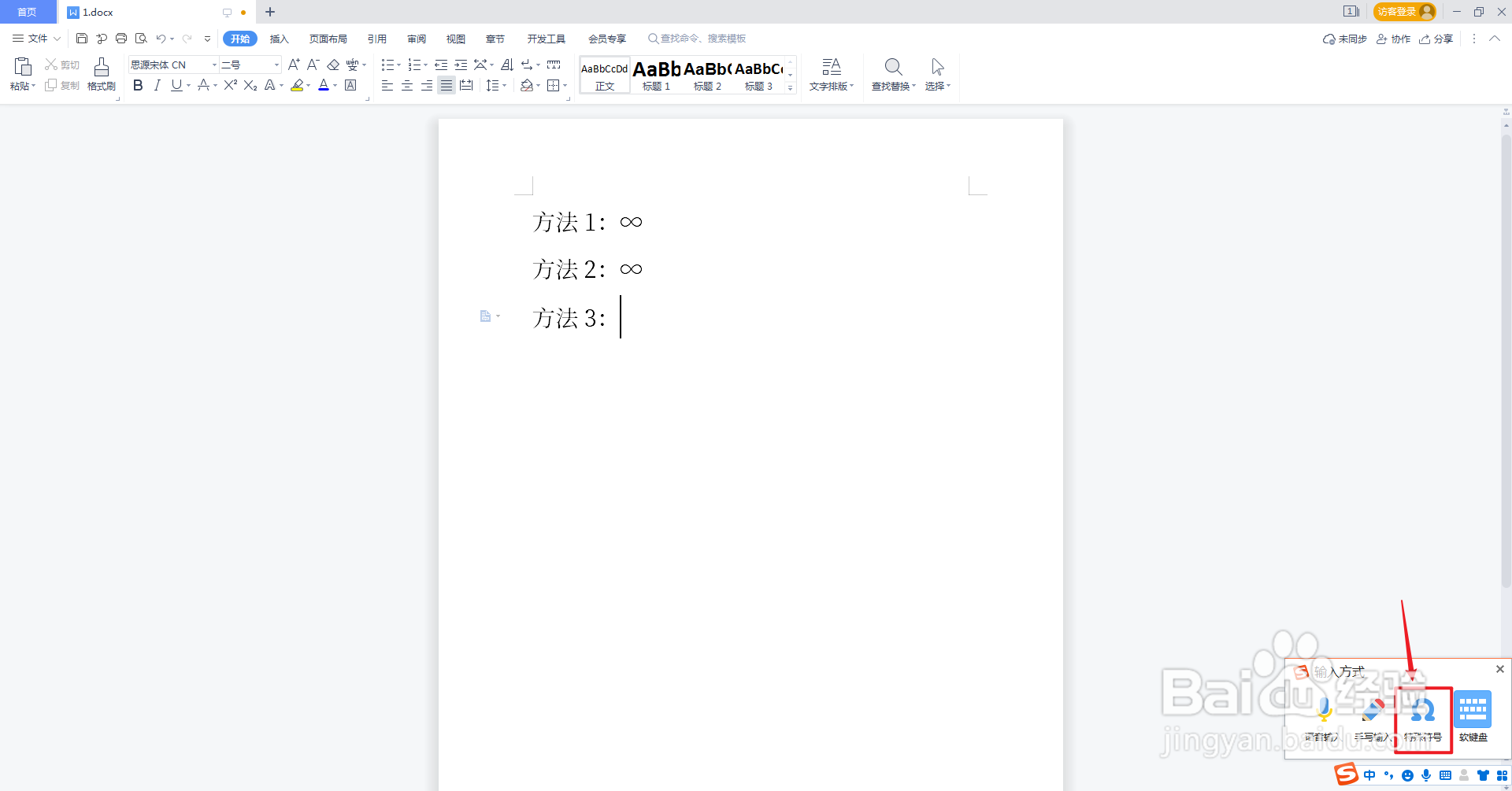Align text left
The height and width of the screenshot is (791, 1512).
[x=387, y=85]
